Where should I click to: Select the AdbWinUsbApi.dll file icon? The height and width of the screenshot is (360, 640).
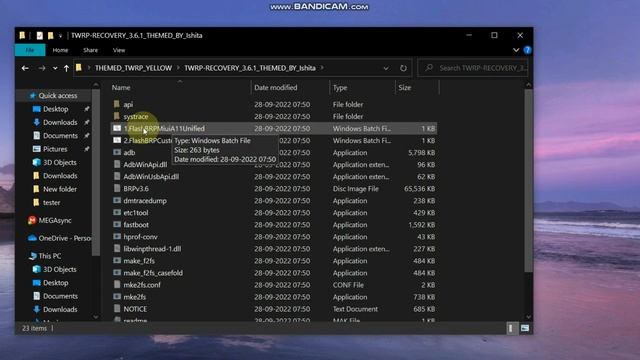point(117,177)
